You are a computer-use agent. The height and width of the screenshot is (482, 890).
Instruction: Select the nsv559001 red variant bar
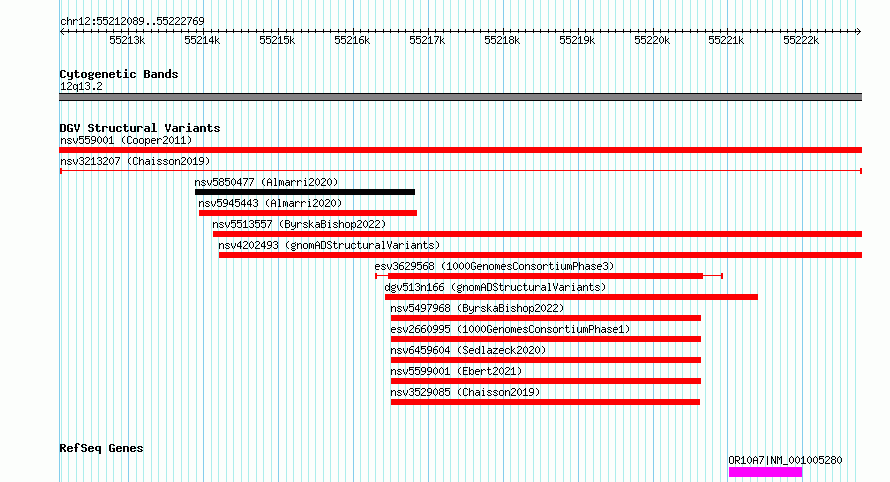point(460,150)
